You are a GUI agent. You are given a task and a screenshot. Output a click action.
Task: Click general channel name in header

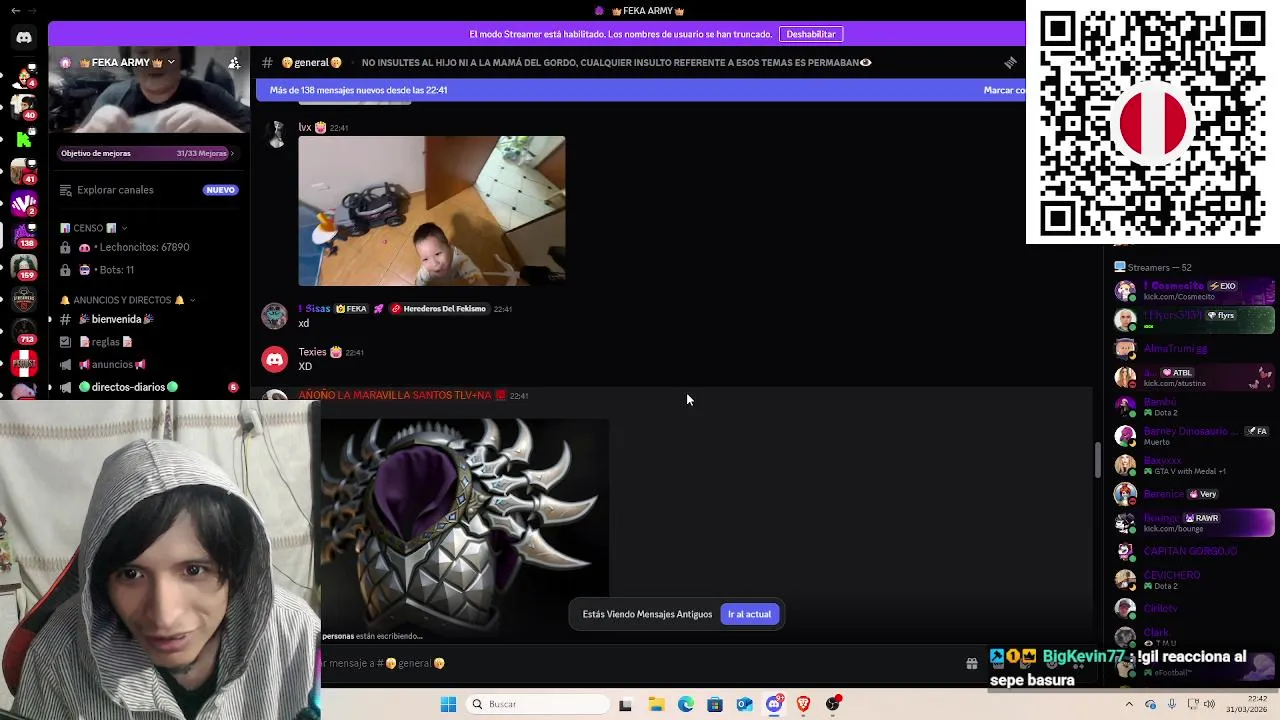311,62
